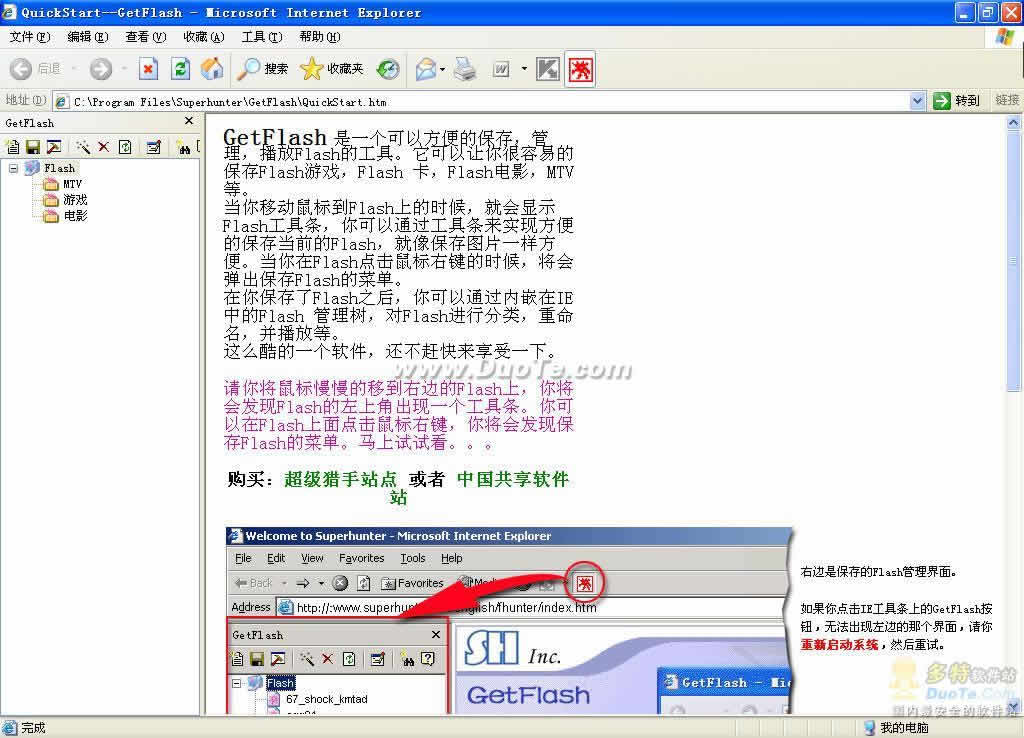Screen dimensions: 1024x738
Task: Open the 查看(V) menu
Action: (146, 37)
